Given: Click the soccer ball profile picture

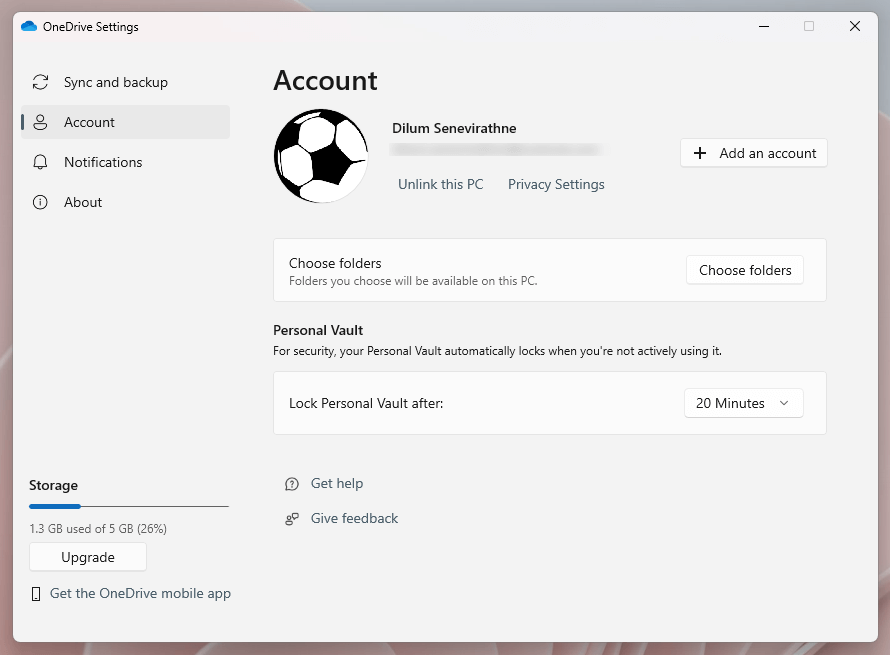Looking at the screenshot, I should point(321,155).
